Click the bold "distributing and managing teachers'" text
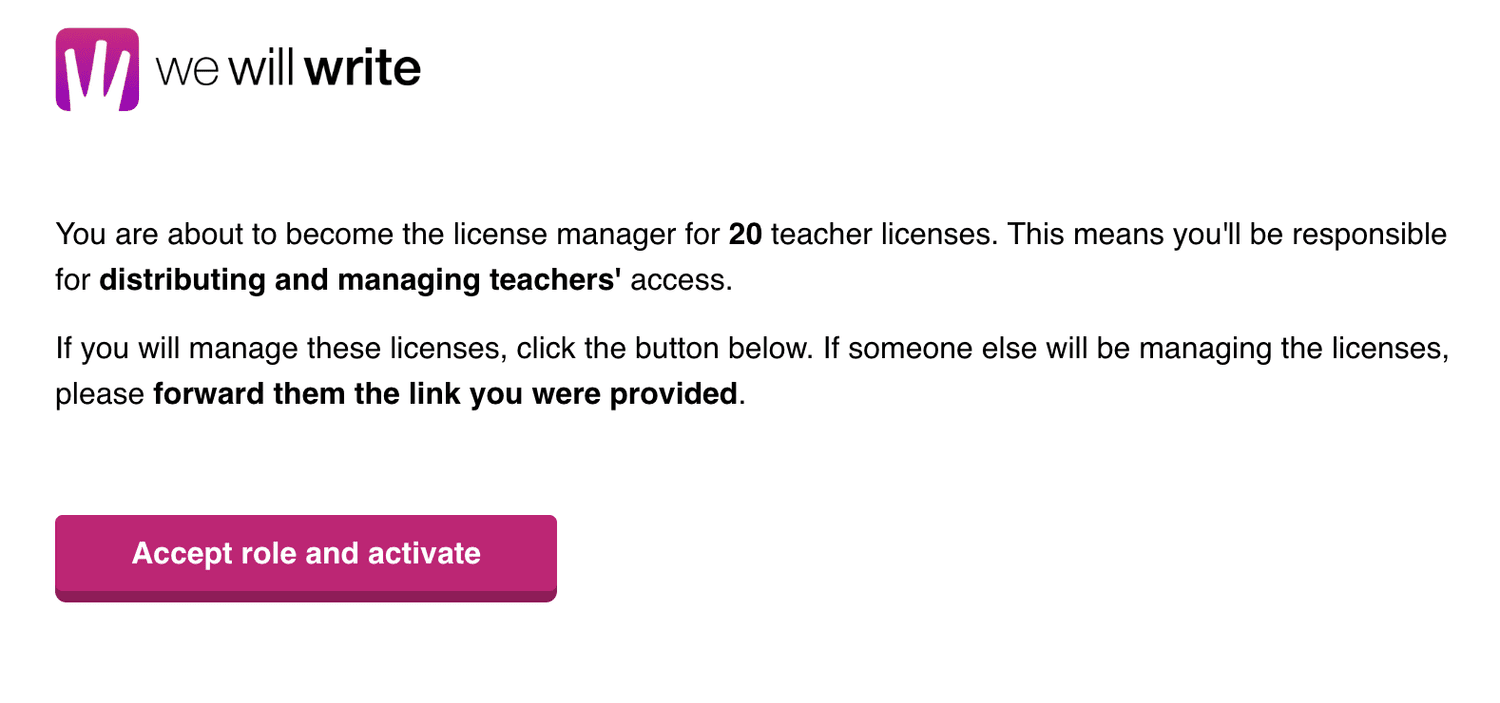Screen dimensions: 1500x703 (x=360, y=281)
